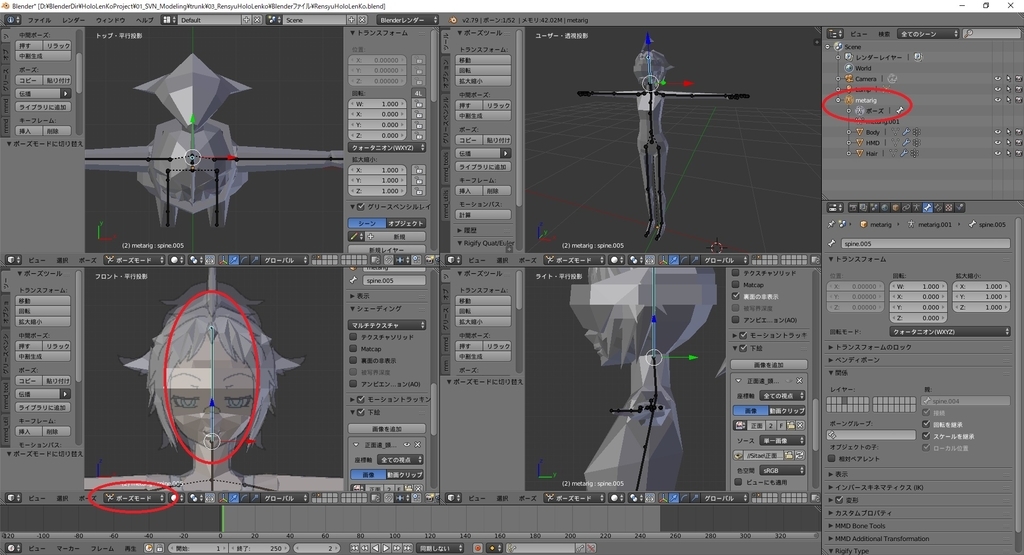Open the 全てのシーン outliner filter dropdown
The width and height of the screenshot is (1024, 555).
(929, 33)
